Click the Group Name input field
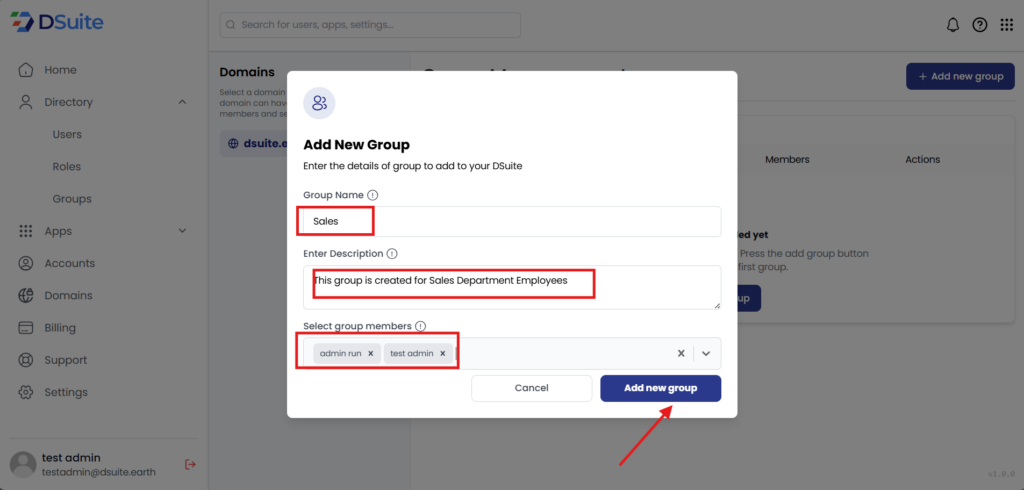Screen dimensions: 1024x490 [x=540, y=221]
